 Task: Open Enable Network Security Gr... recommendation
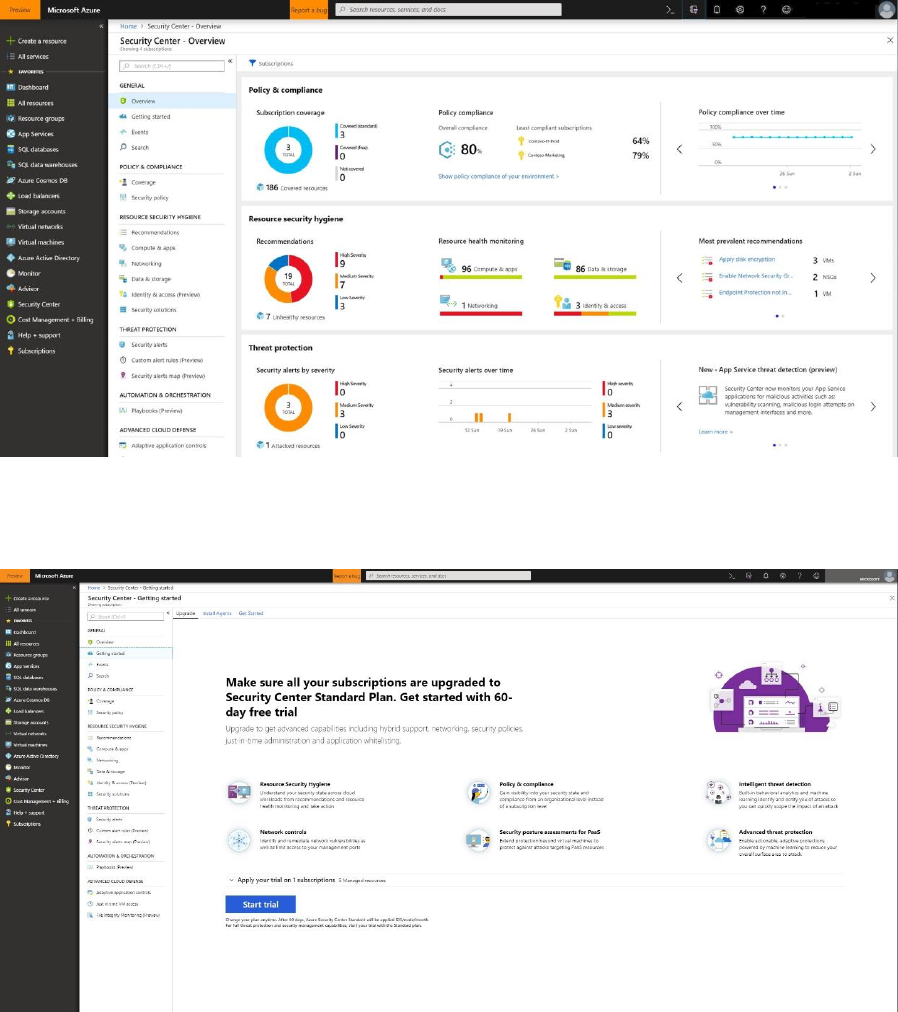click(x=755, y=276)
